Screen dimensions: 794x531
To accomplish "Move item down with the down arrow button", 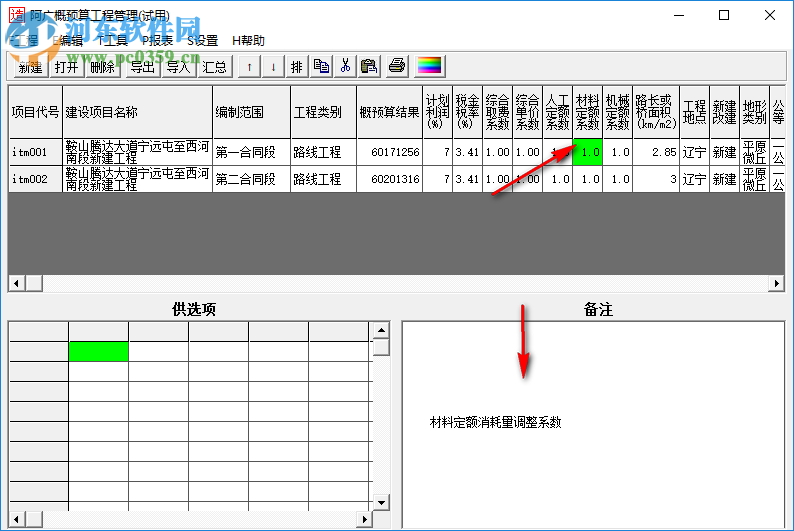I will 273,66.
